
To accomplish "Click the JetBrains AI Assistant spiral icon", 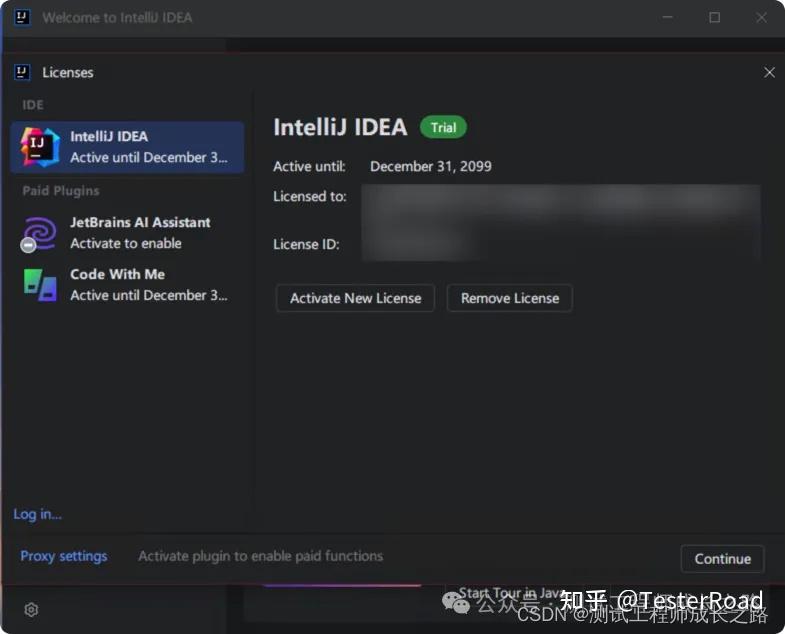I will pyautogui.click(x=39, y=233).
